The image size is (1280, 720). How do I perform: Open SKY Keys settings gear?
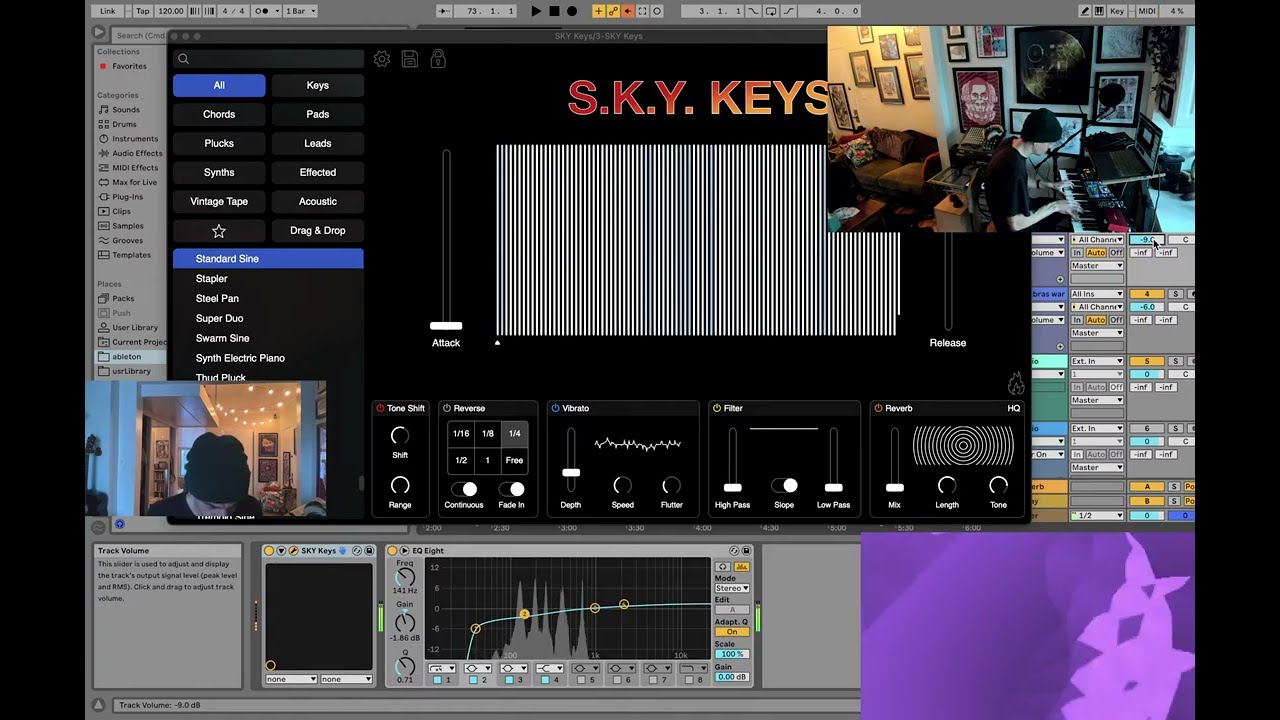(x=382, y=59)
